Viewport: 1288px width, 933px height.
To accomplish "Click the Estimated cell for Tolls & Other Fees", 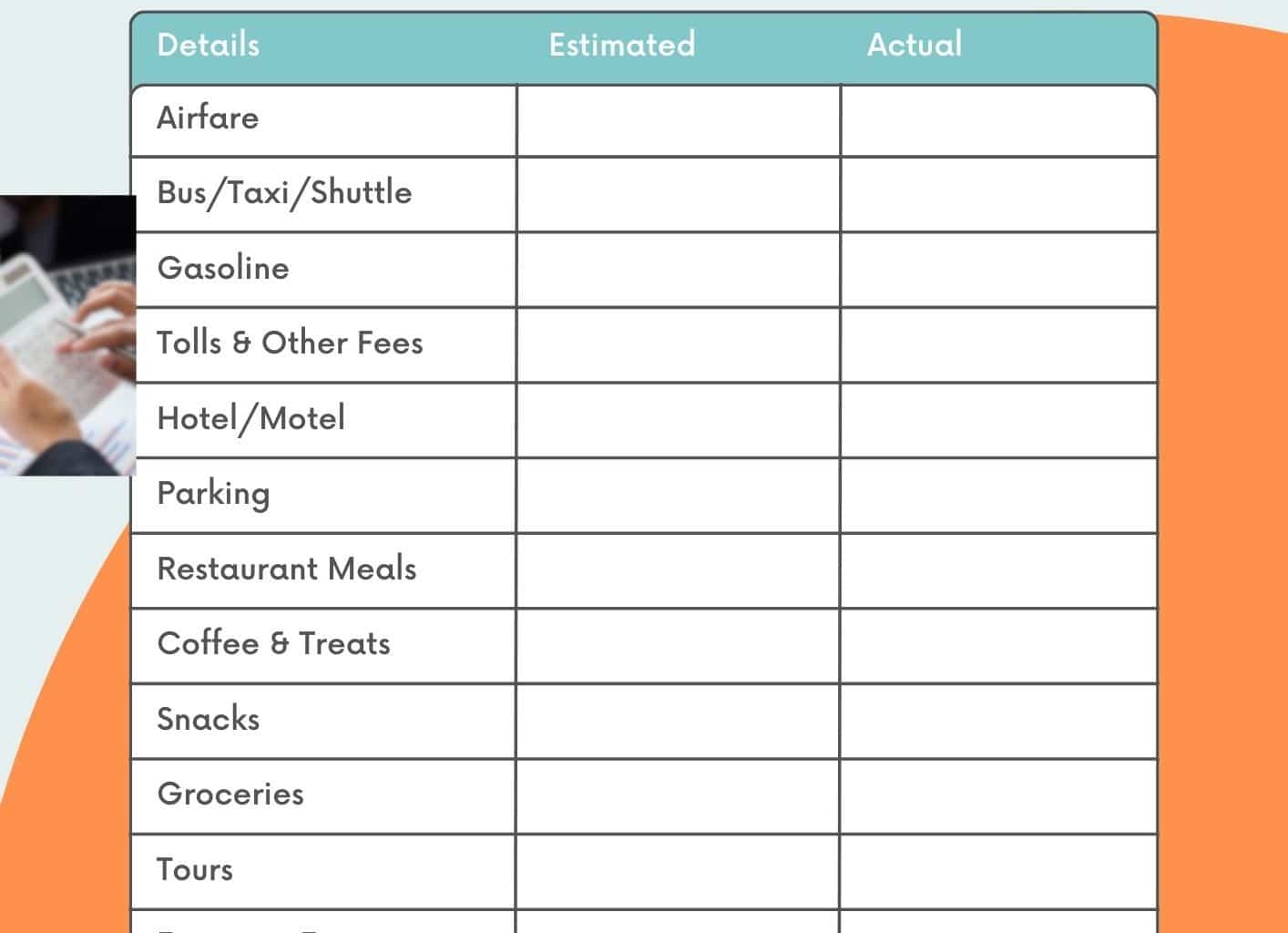I will [678, 344].
